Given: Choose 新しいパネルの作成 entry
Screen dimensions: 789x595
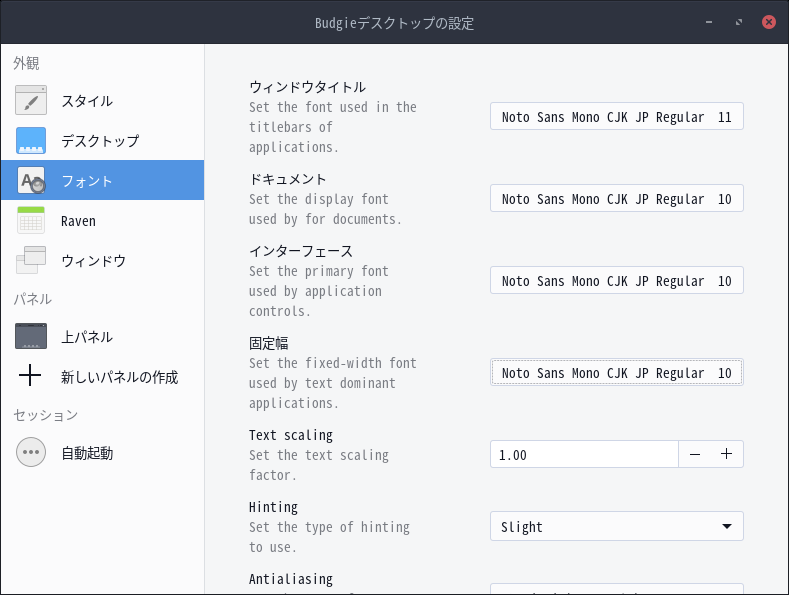Looking at the screenshot, I should click(x=102, y=376).
